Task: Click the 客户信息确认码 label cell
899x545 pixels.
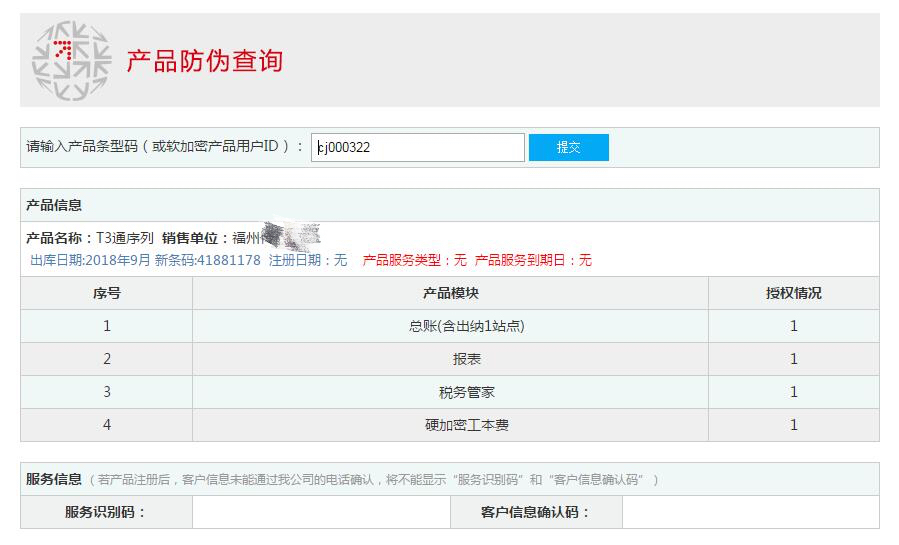Action: [537, 512]
